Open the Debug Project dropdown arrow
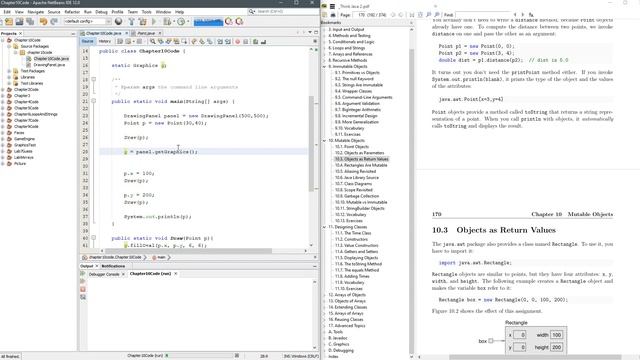 coord(173,21)
